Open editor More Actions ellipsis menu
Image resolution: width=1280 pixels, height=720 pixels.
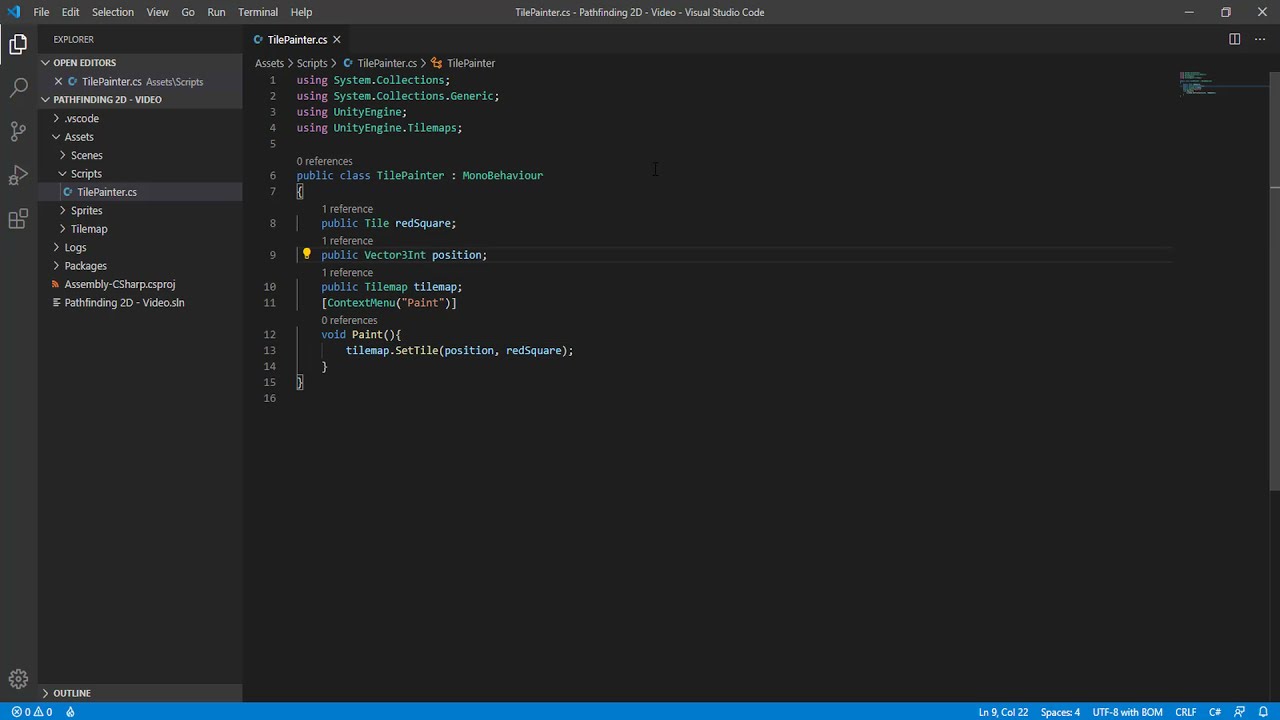tap(1259, 39)
